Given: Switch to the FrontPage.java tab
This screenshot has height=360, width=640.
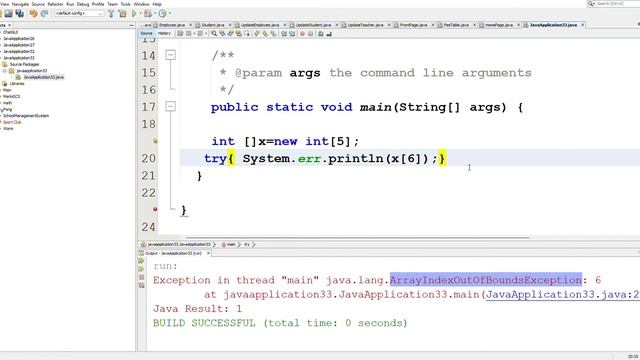Looking at the screenshot, I should 413,25.
